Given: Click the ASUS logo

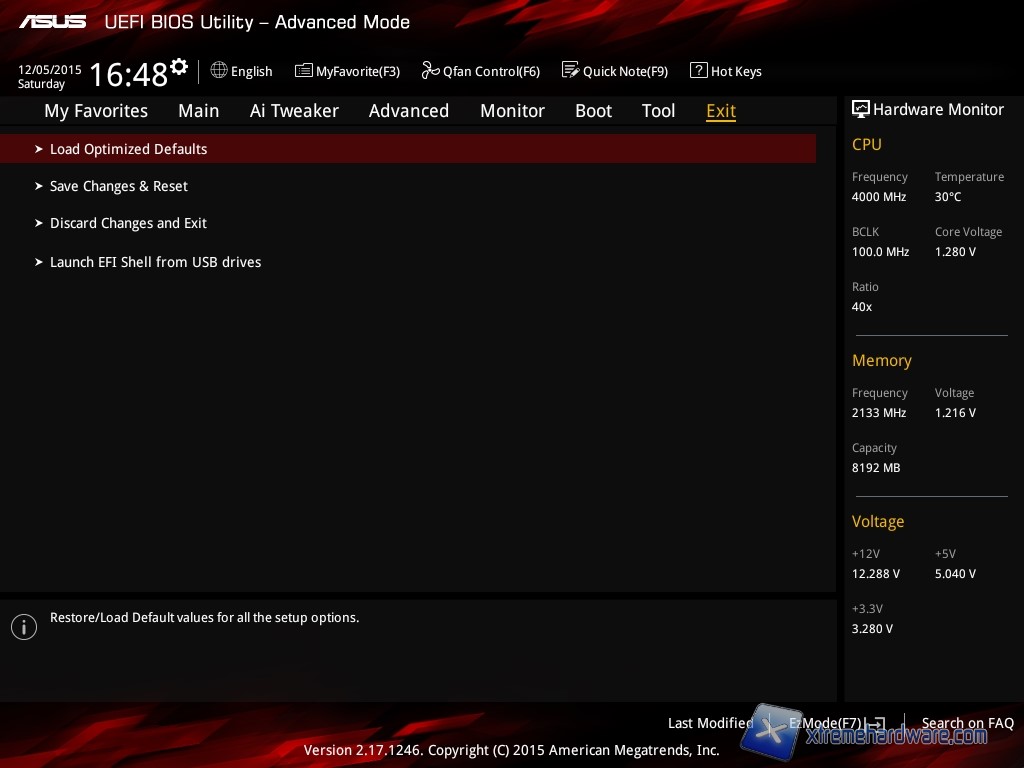Looking at the screenshot, I should pos(52,21).
